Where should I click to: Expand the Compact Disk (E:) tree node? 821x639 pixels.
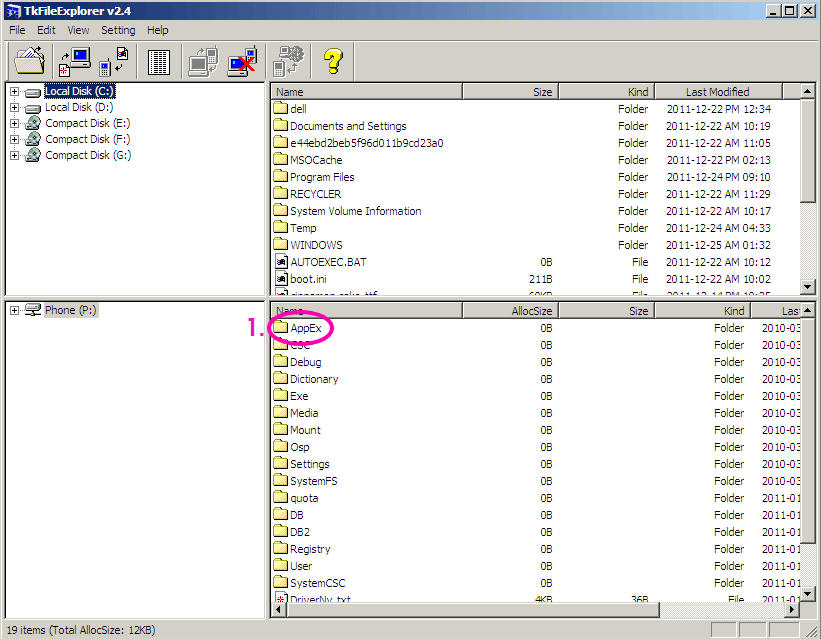14,124
